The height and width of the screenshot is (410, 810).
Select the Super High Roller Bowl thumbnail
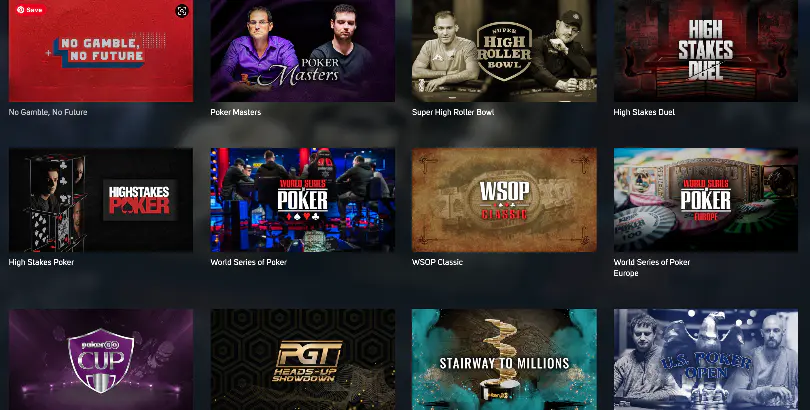(x=504, y=51)
